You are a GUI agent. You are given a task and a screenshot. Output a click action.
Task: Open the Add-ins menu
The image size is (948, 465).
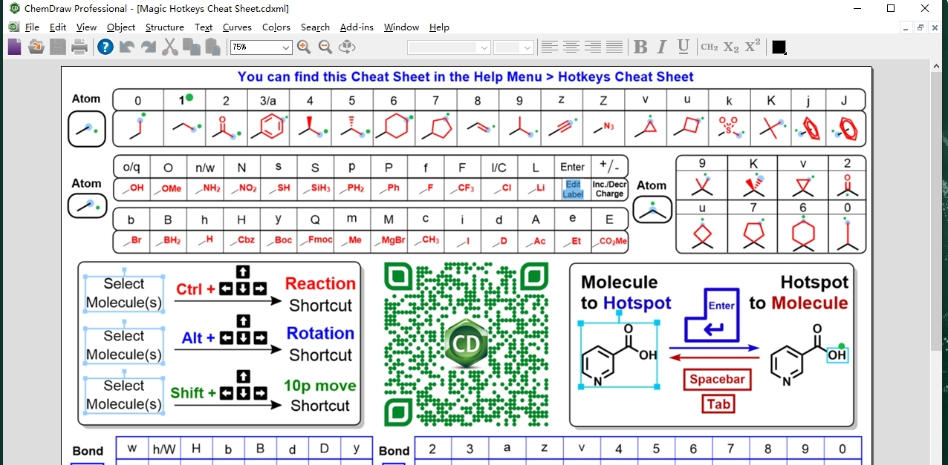coord(357,27)
